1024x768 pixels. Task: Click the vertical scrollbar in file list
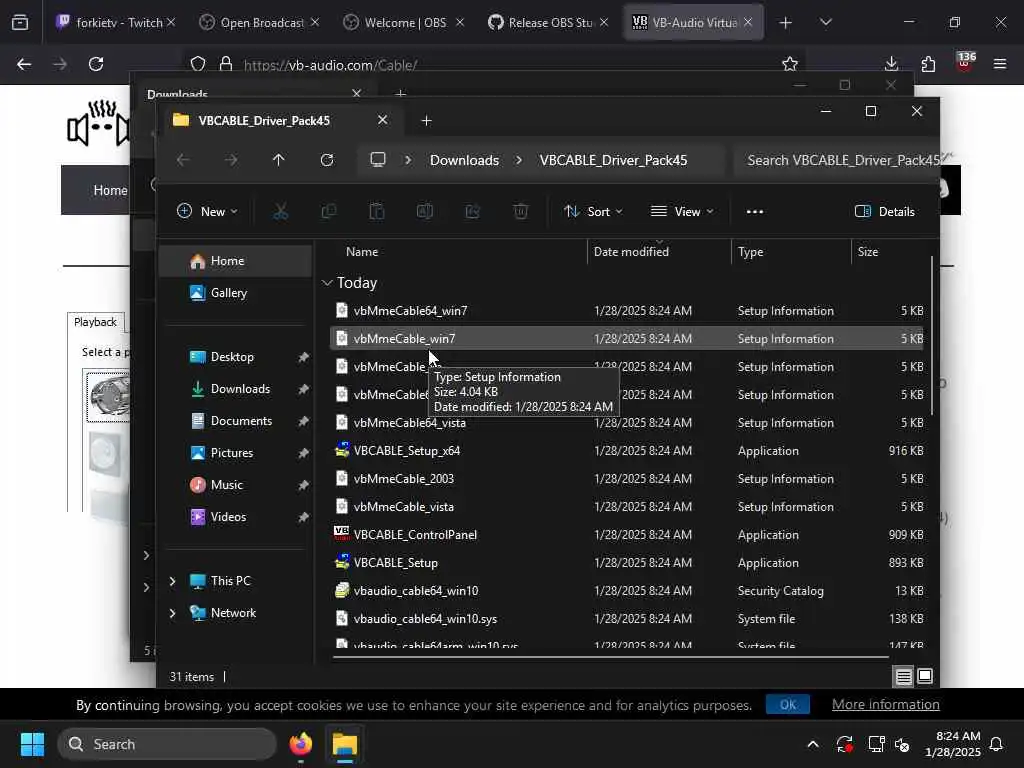coord(932,336)
